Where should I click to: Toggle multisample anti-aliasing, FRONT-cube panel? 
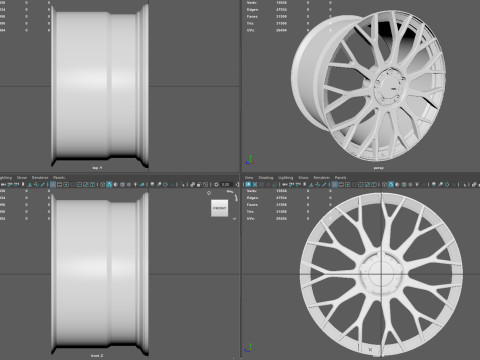(165, 184)
